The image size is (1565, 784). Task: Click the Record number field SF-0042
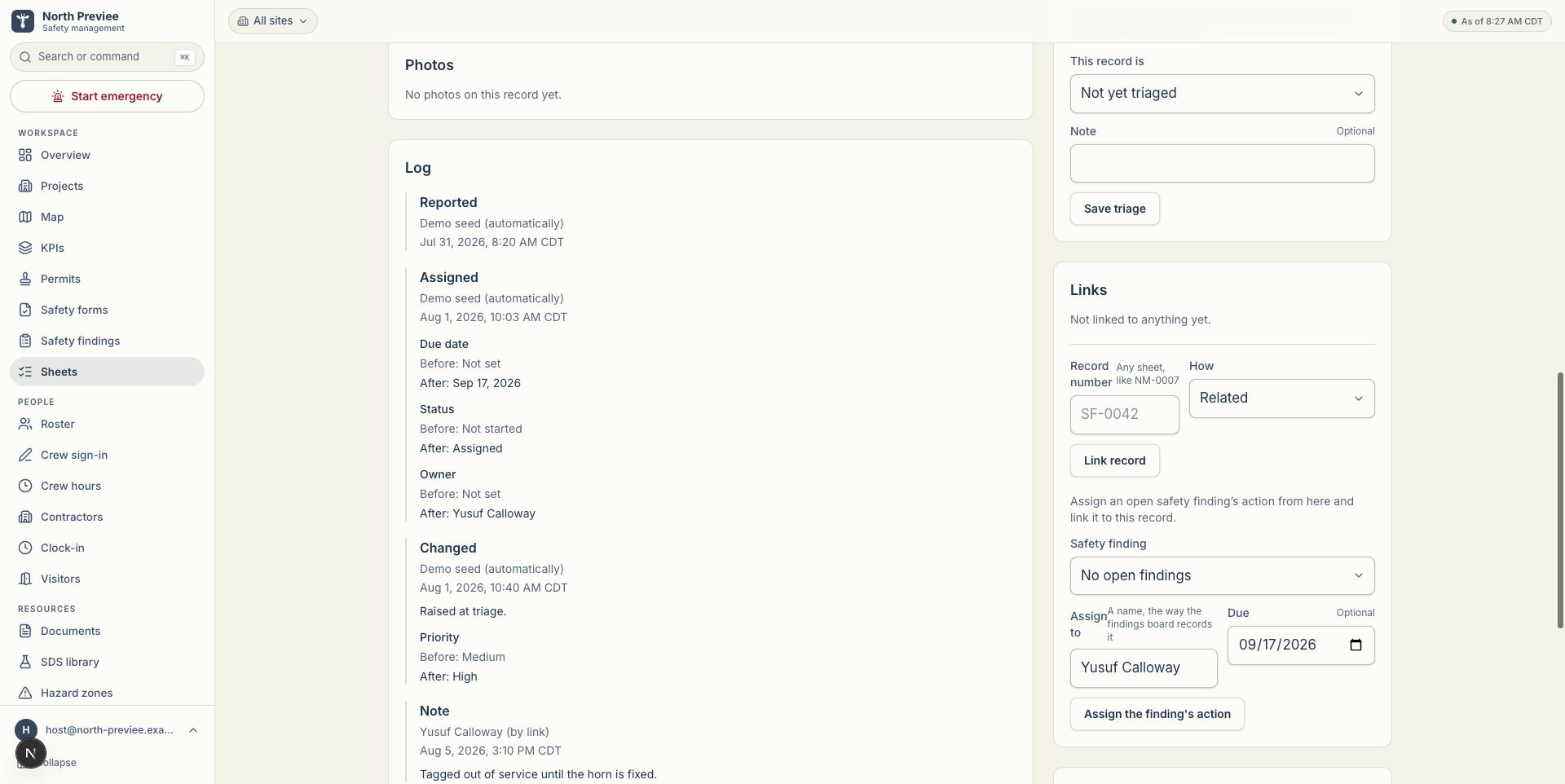click(1124, 415)
